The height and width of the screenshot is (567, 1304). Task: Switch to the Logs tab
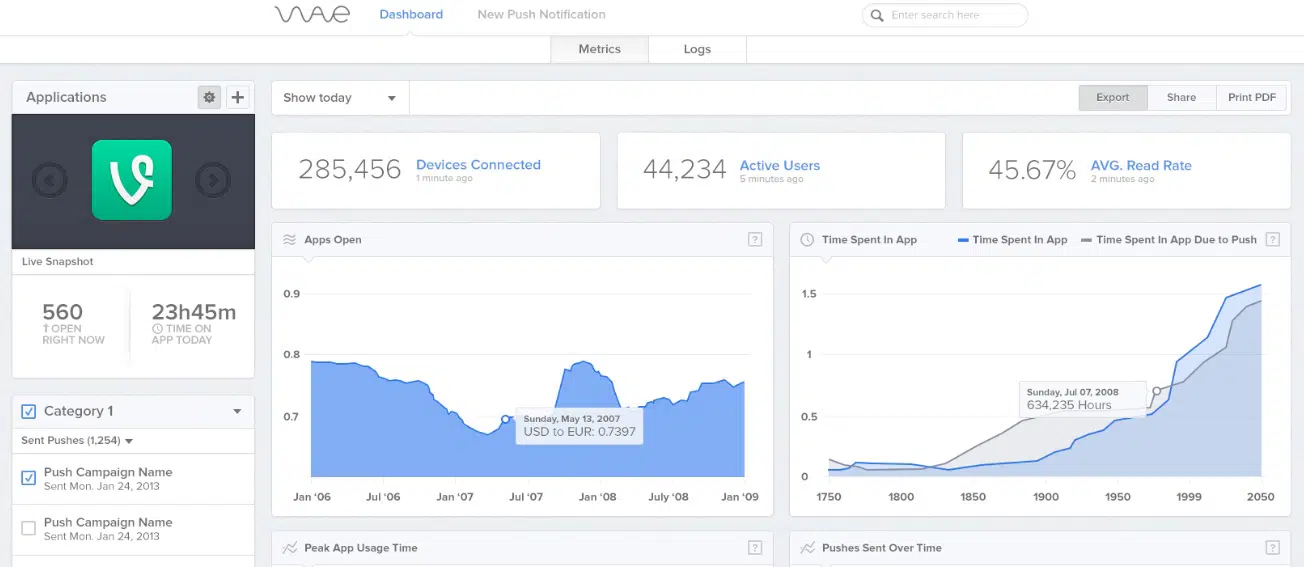pos(697,49)
